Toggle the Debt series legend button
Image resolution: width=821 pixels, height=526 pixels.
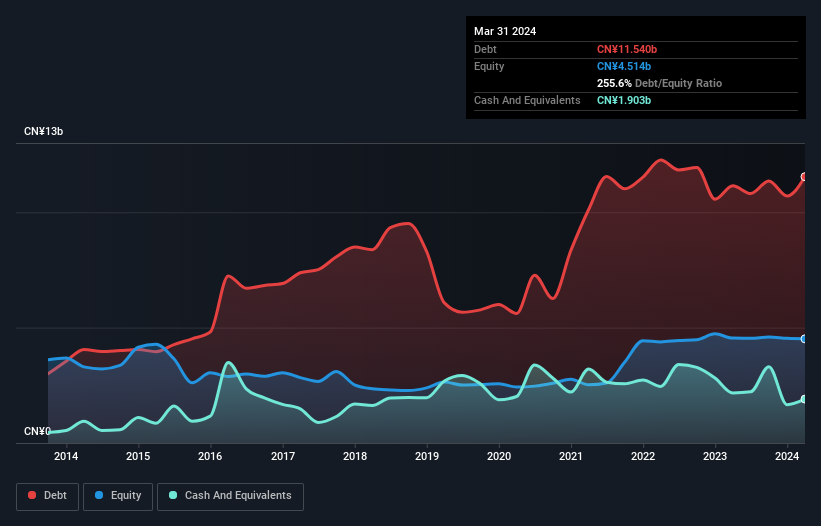(48, 496)
